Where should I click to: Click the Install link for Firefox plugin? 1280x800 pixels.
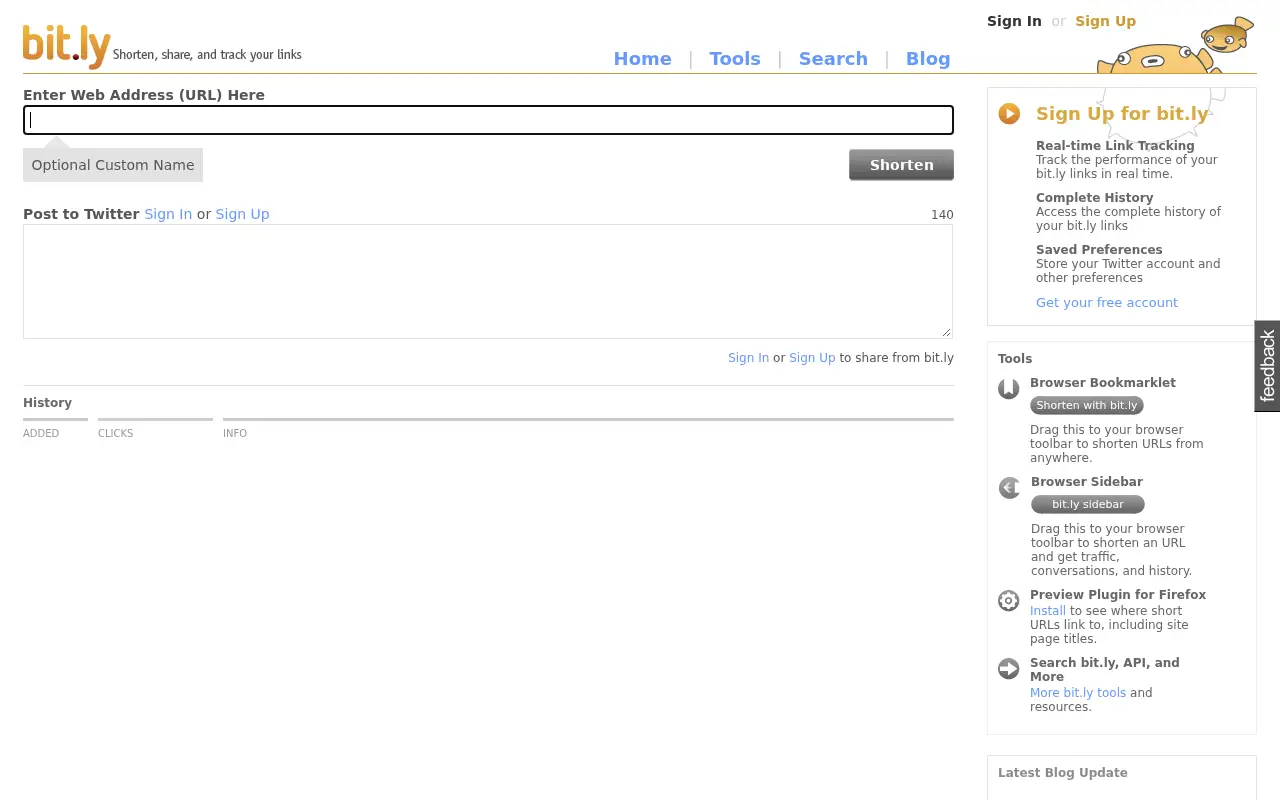pyautogui.click(x=1048, y=611)
